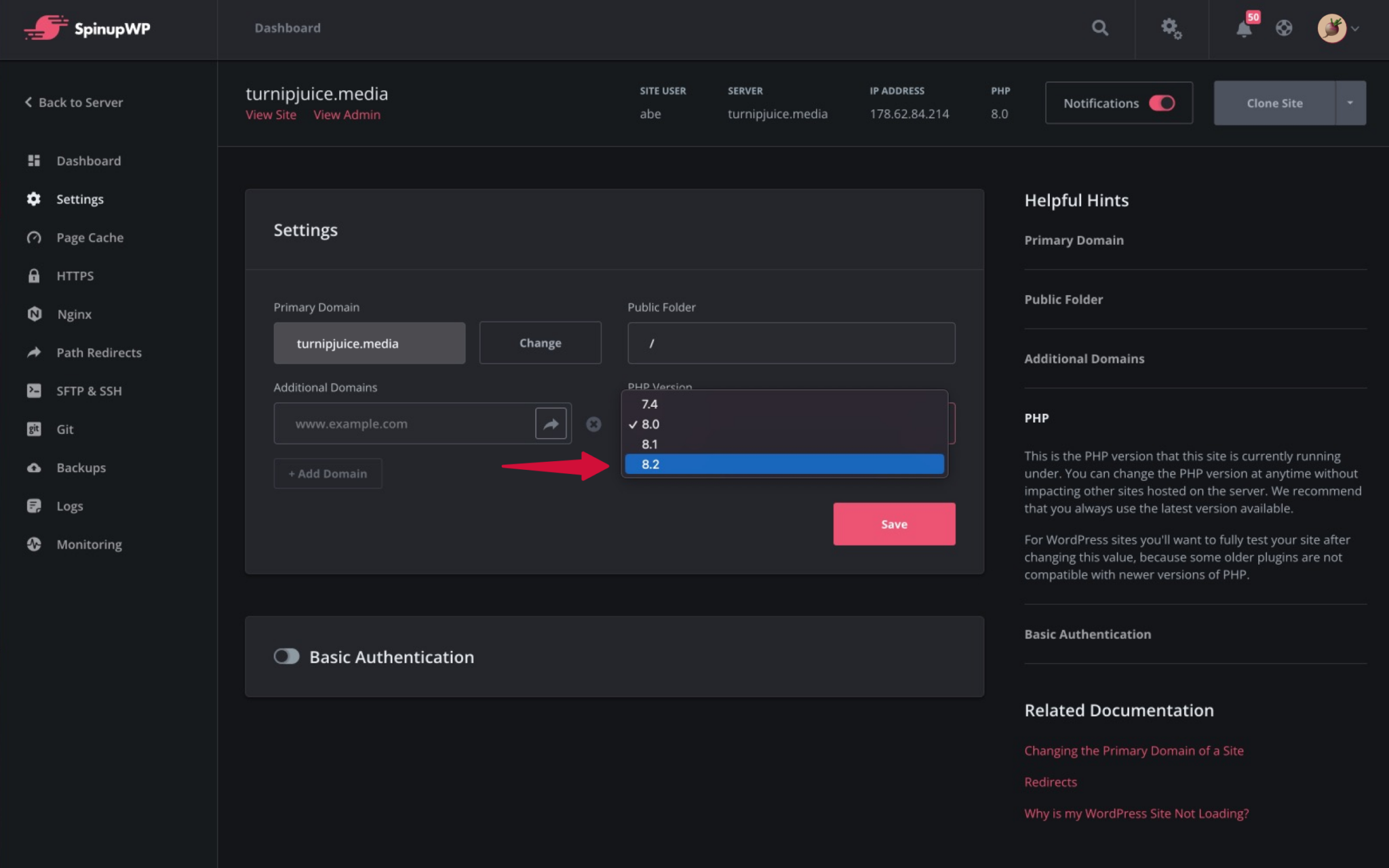Click the SpinupWP logo
The height and width of the screenshot is (868, 1389).
point(87,28)
